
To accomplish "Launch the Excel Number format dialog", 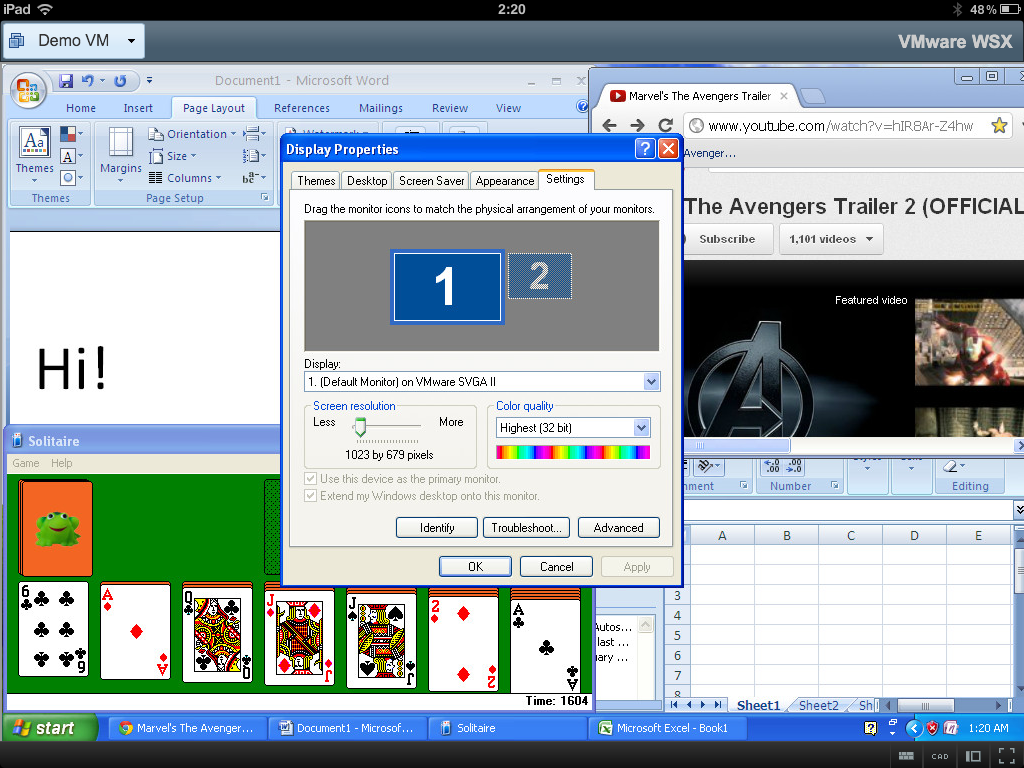I will (834, 485).
